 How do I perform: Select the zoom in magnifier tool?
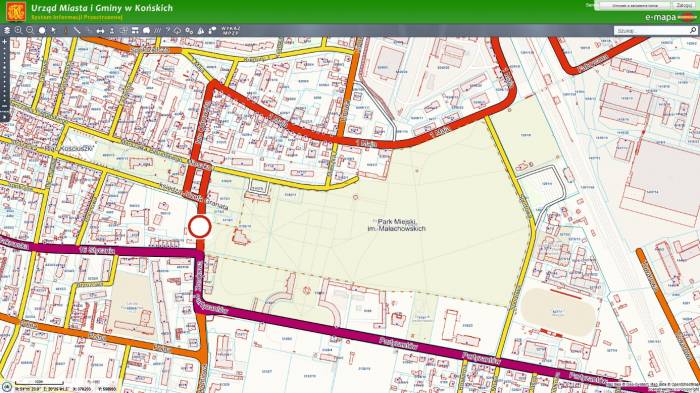(x=18, y=30)
